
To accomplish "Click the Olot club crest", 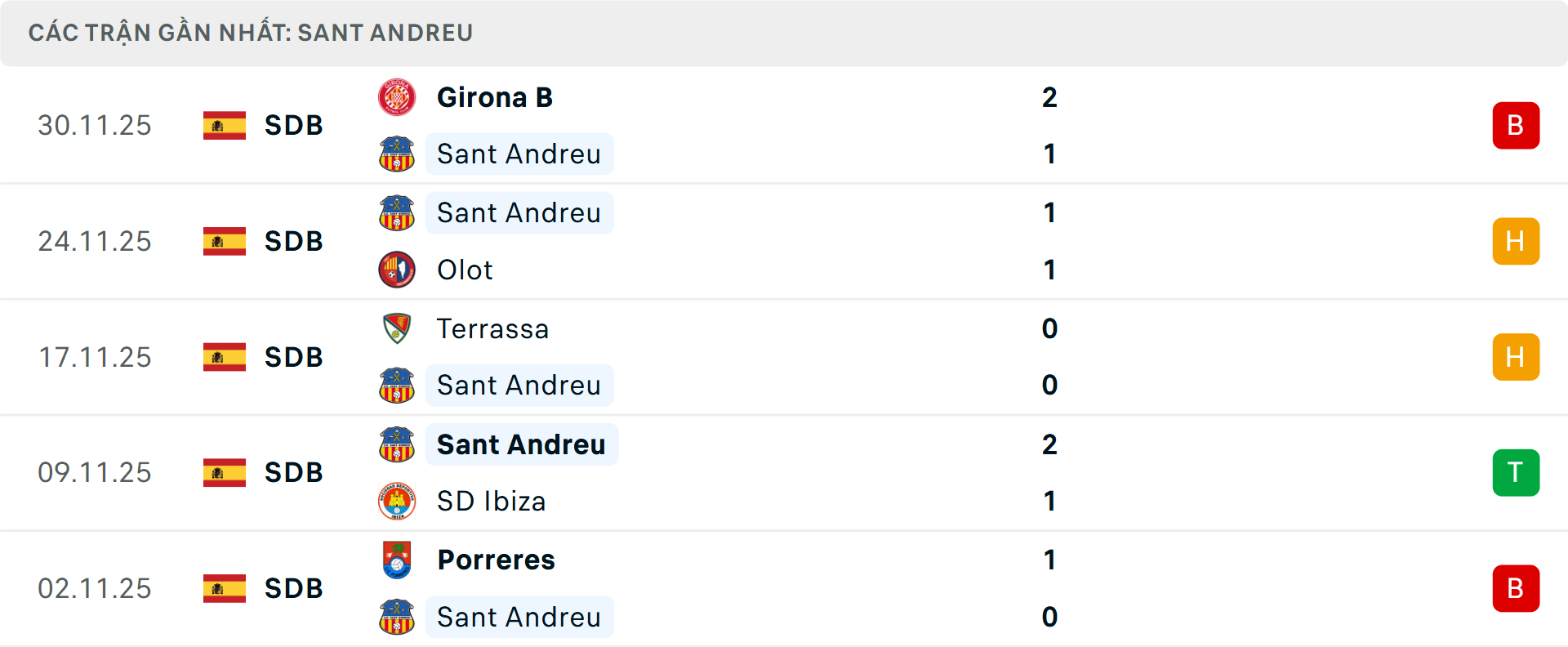I will (x=397, y=270).
